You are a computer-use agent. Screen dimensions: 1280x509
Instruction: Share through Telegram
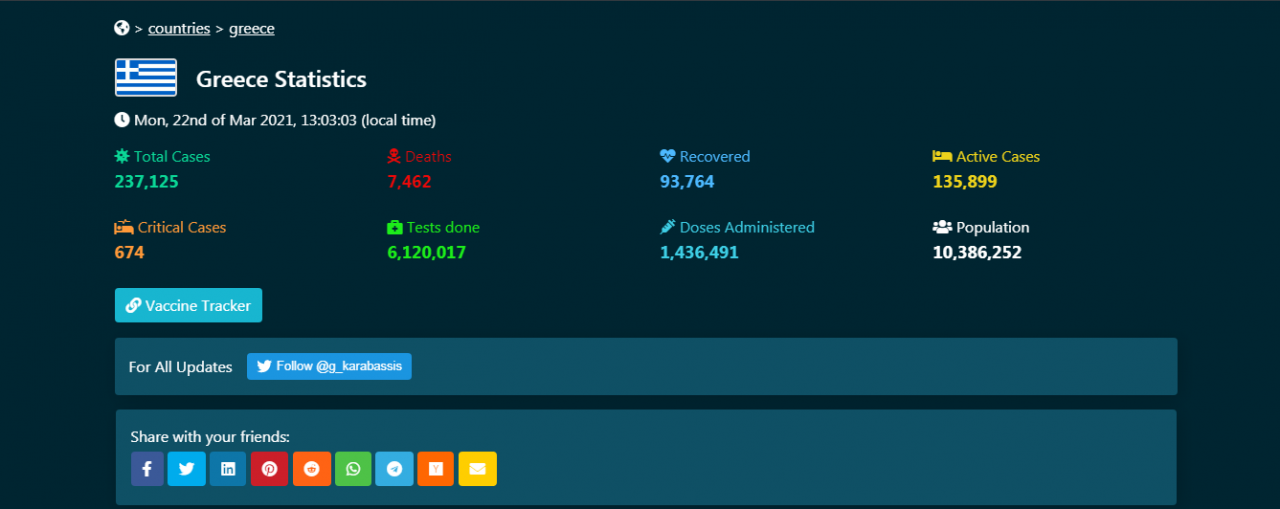click(394, 469)
